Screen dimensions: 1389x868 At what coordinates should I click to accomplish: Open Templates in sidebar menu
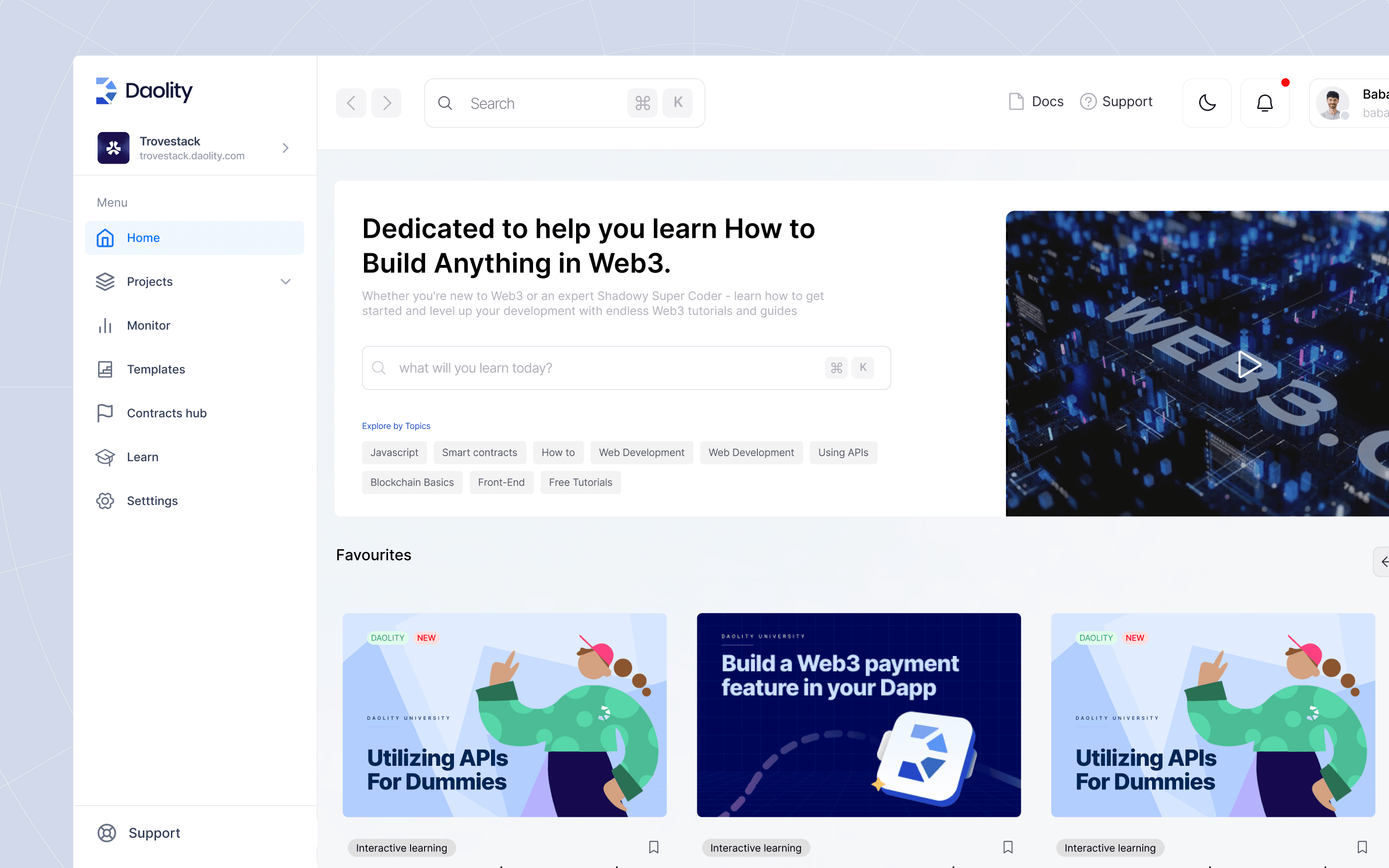pos(156,369)
